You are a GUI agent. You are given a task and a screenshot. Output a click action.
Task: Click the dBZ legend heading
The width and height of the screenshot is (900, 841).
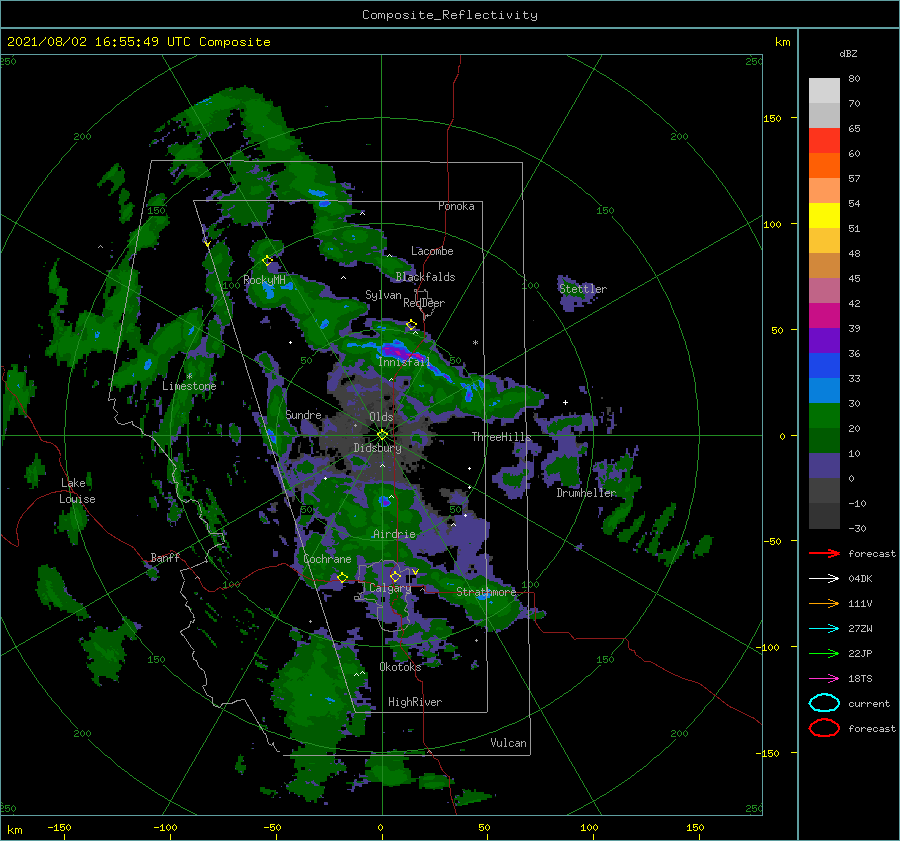[x=848, y=53]
